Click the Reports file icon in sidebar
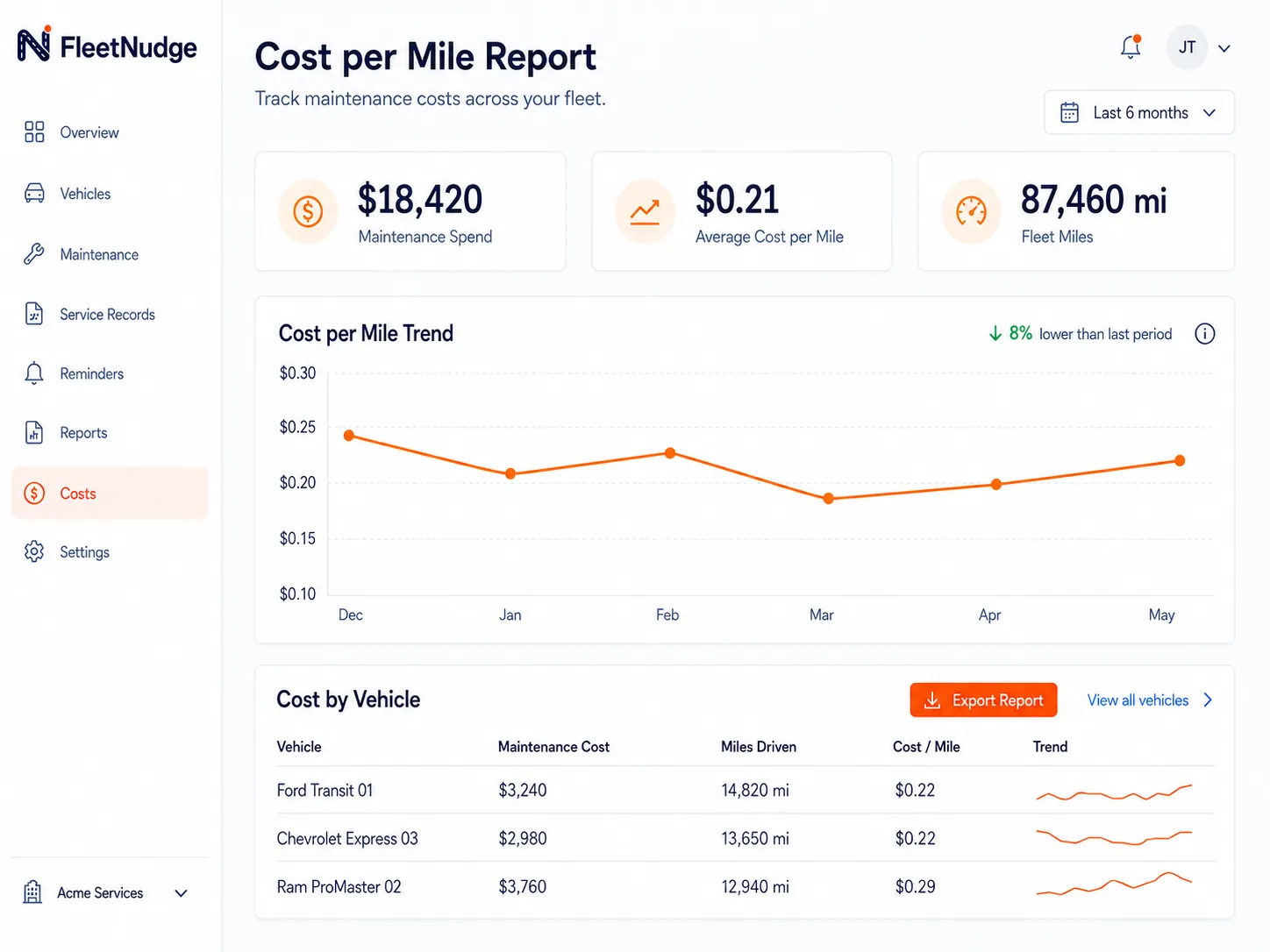Viewport: 1270px width, 952px height. point(34,433)
